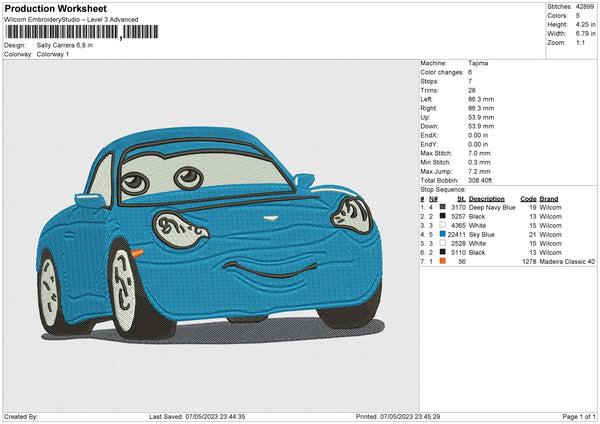Click the Left extent value 86.3 mm
The image size is (600, 424).
point(481,99)
